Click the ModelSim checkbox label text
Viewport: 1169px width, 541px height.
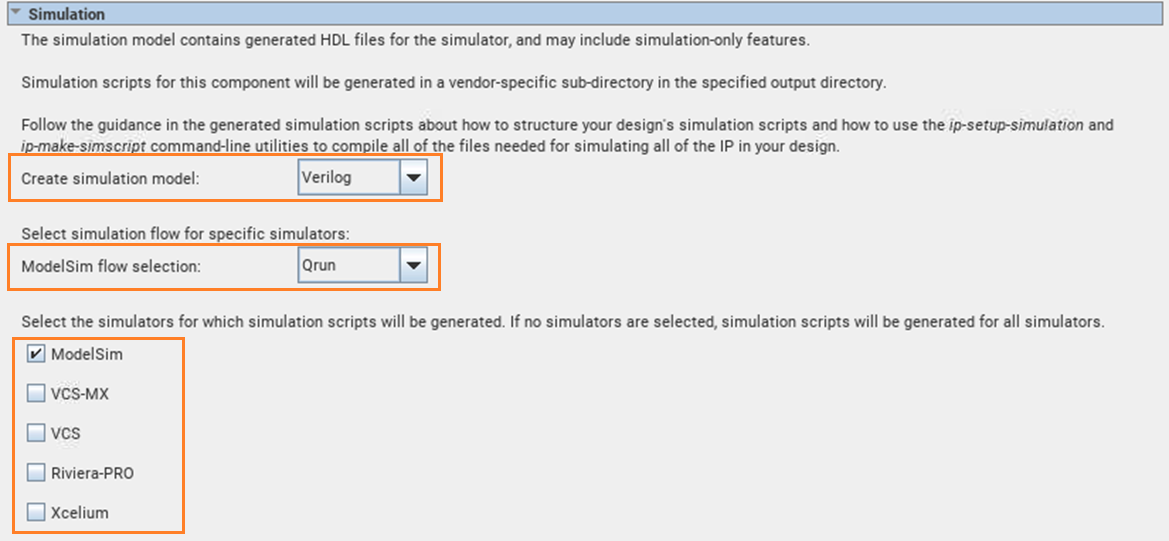pyautogui.click(x=87, y=354)
